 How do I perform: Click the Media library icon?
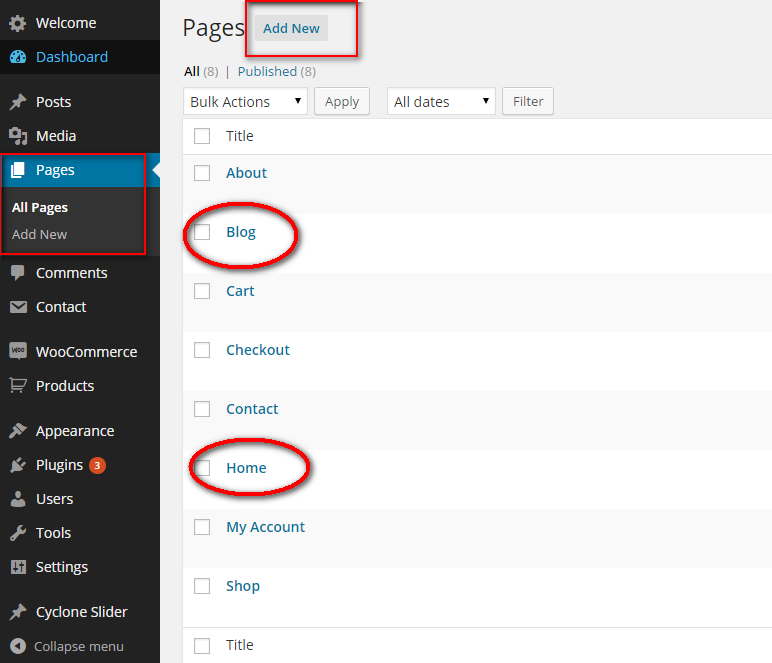click(18, 136)
